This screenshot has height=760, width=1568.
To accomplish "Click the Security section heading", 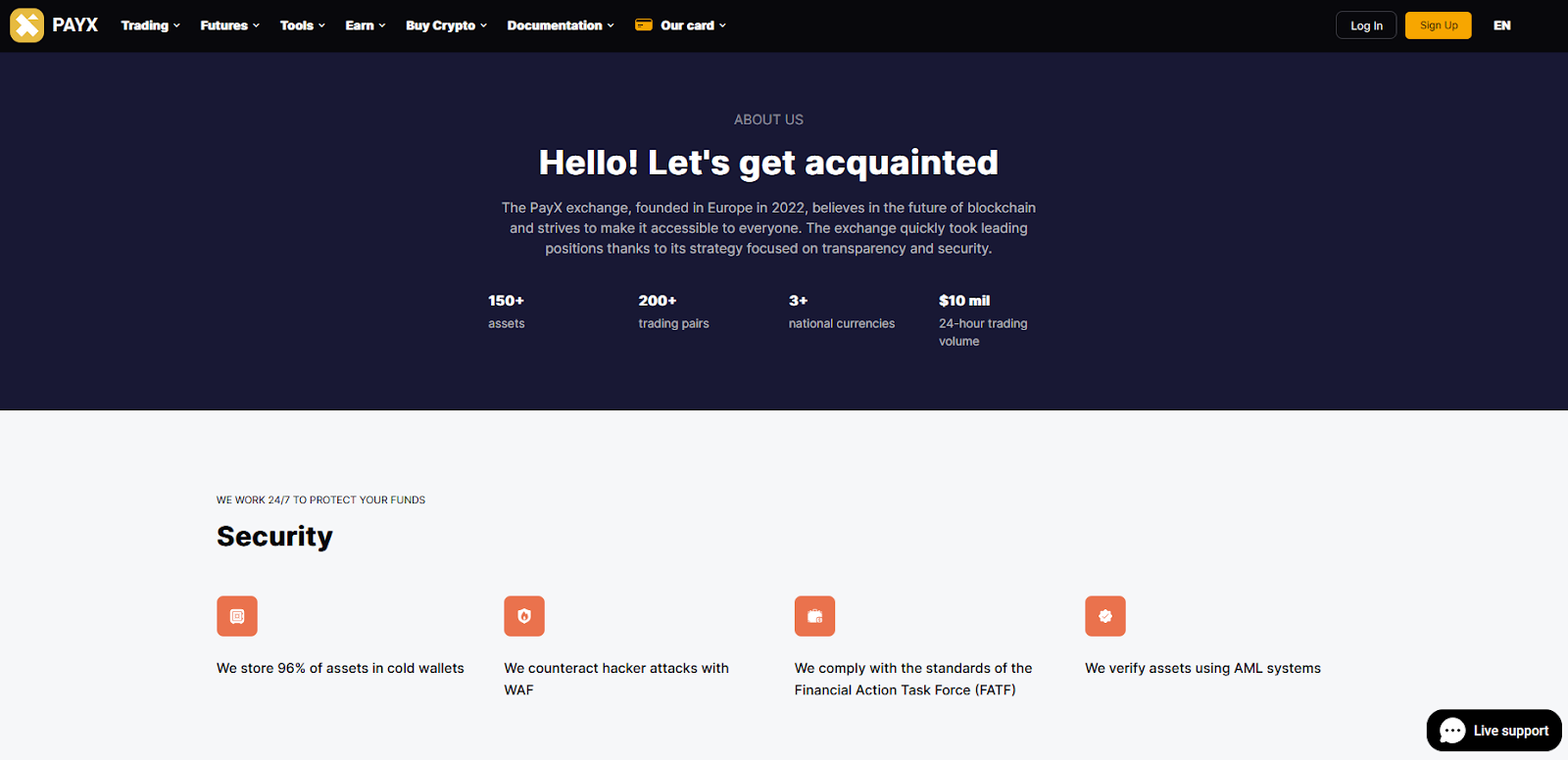I will coord(274,537).
